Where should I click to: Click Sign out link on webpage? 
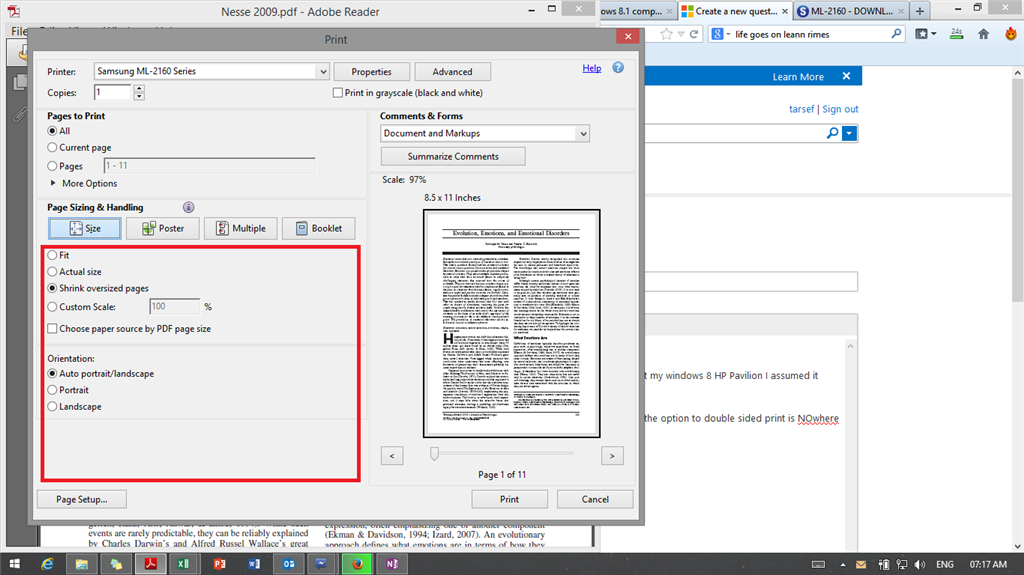[840, 109]
